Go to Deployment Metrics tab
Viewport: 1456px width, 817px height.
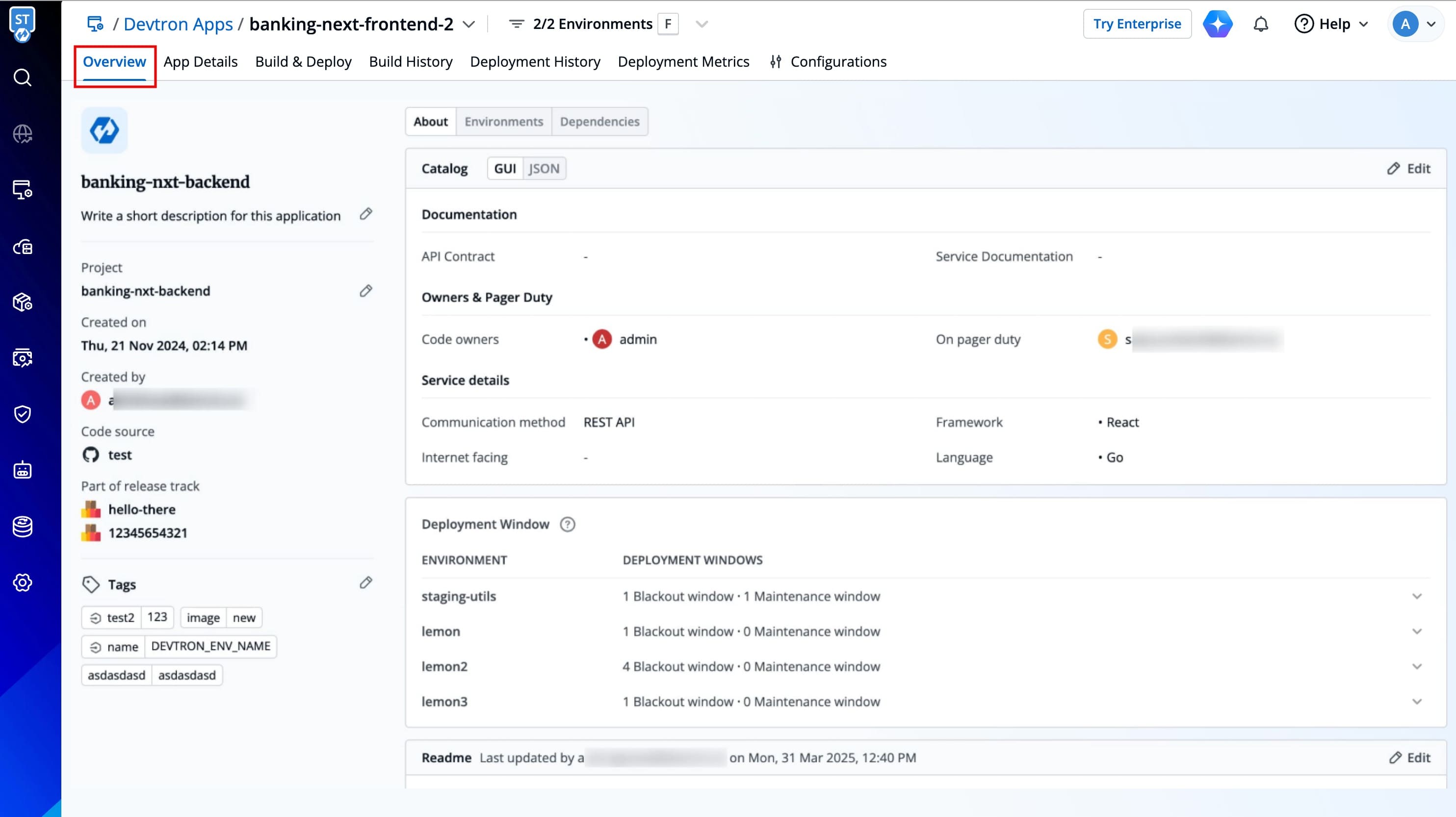click(x=683, y=62)
